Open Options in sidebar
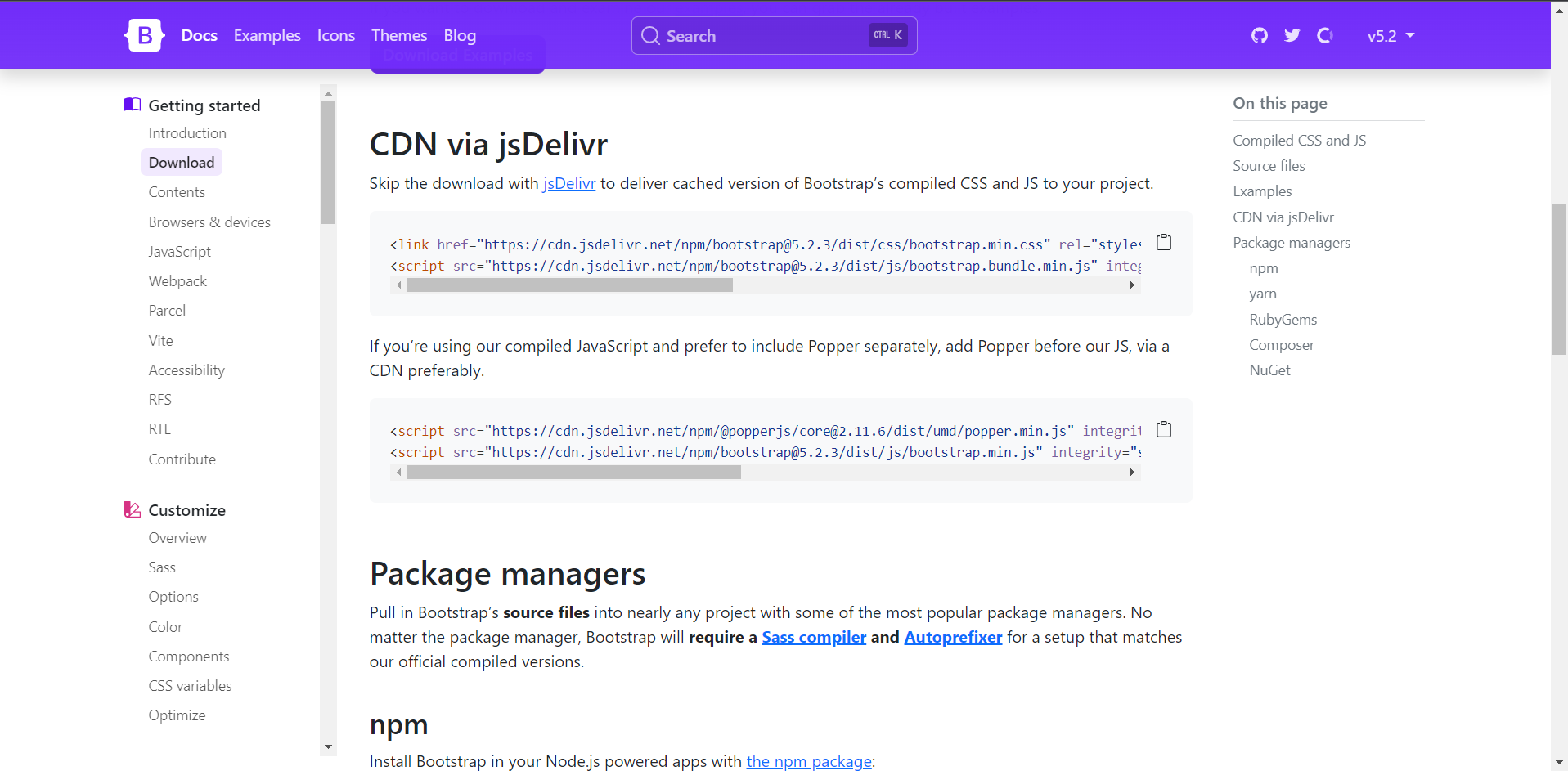The height and width of the screenshot is (771, 1568). coord(173,597)
